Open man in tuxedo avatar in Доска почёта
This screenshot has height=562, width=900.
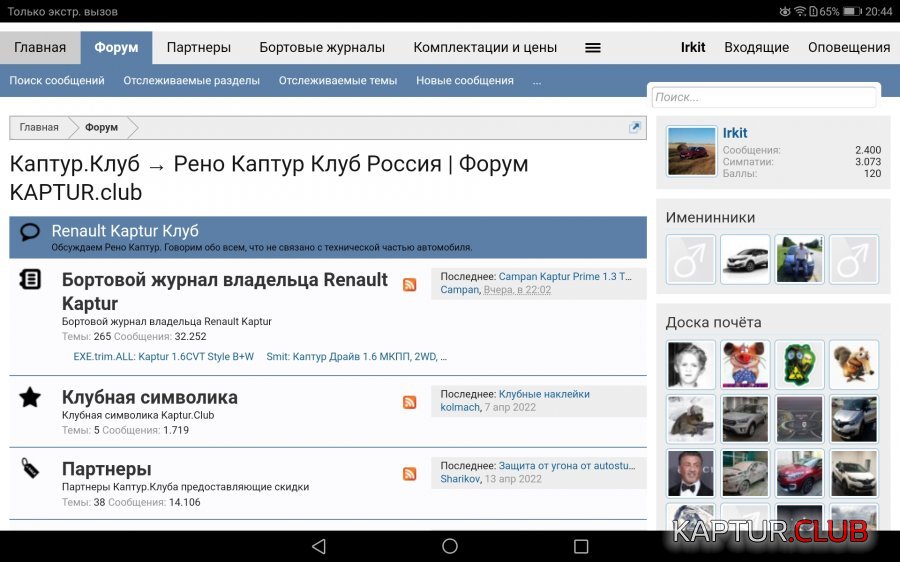tap(691, 473)
